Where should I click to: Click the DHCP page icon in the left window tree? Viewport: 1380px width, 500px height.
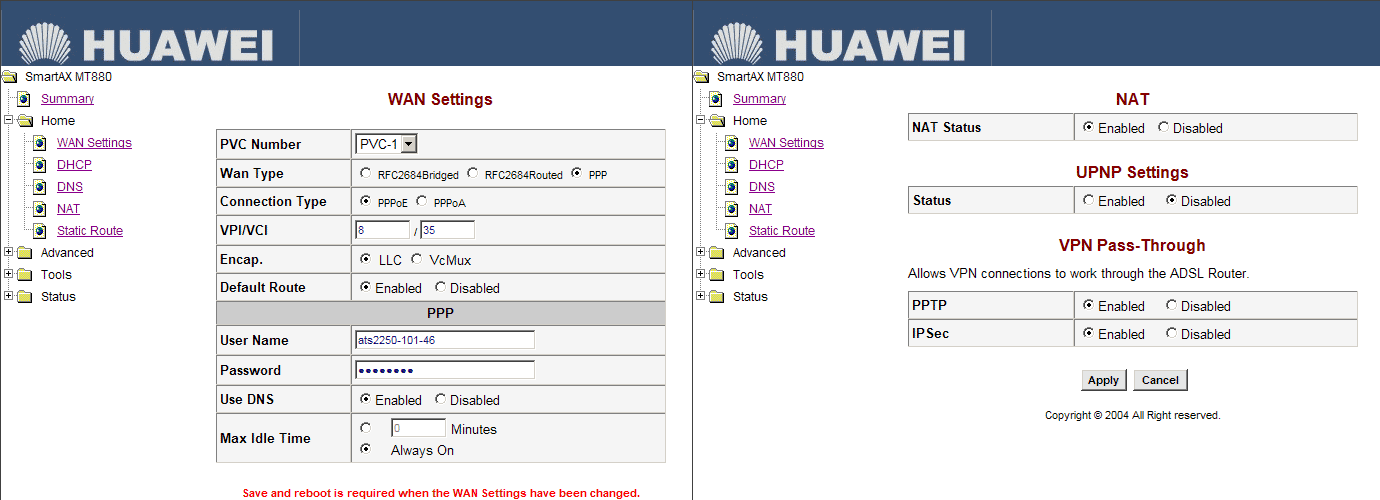coord(39,165)
